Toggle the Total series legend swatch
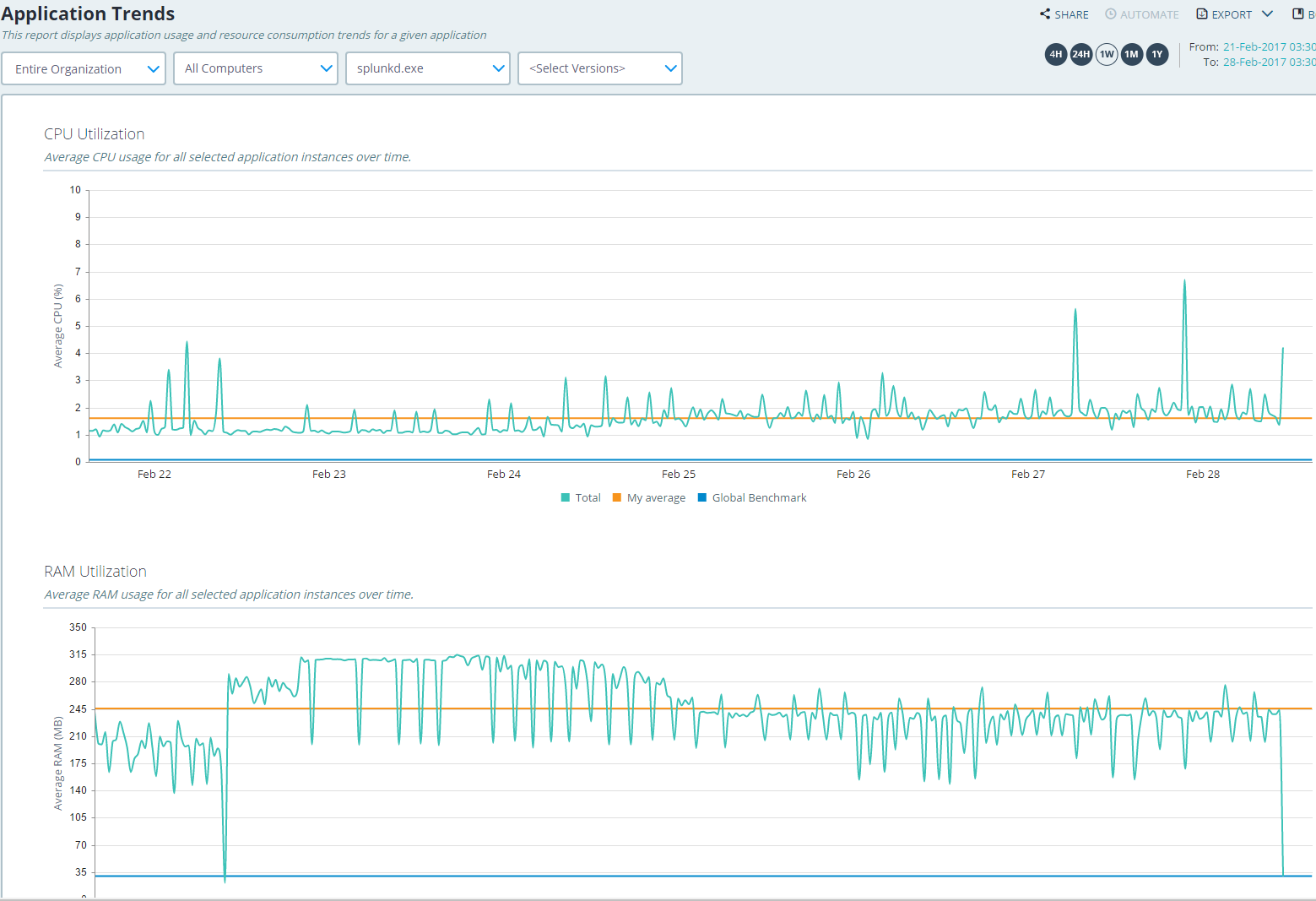This screenshot has width=1316, height=901. point(566,497)
